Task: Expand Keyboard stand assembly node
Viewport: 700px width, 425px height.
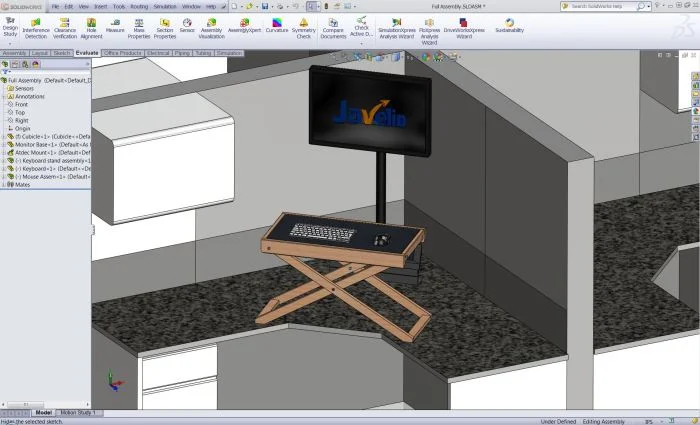Action: (x=3, y=160)
